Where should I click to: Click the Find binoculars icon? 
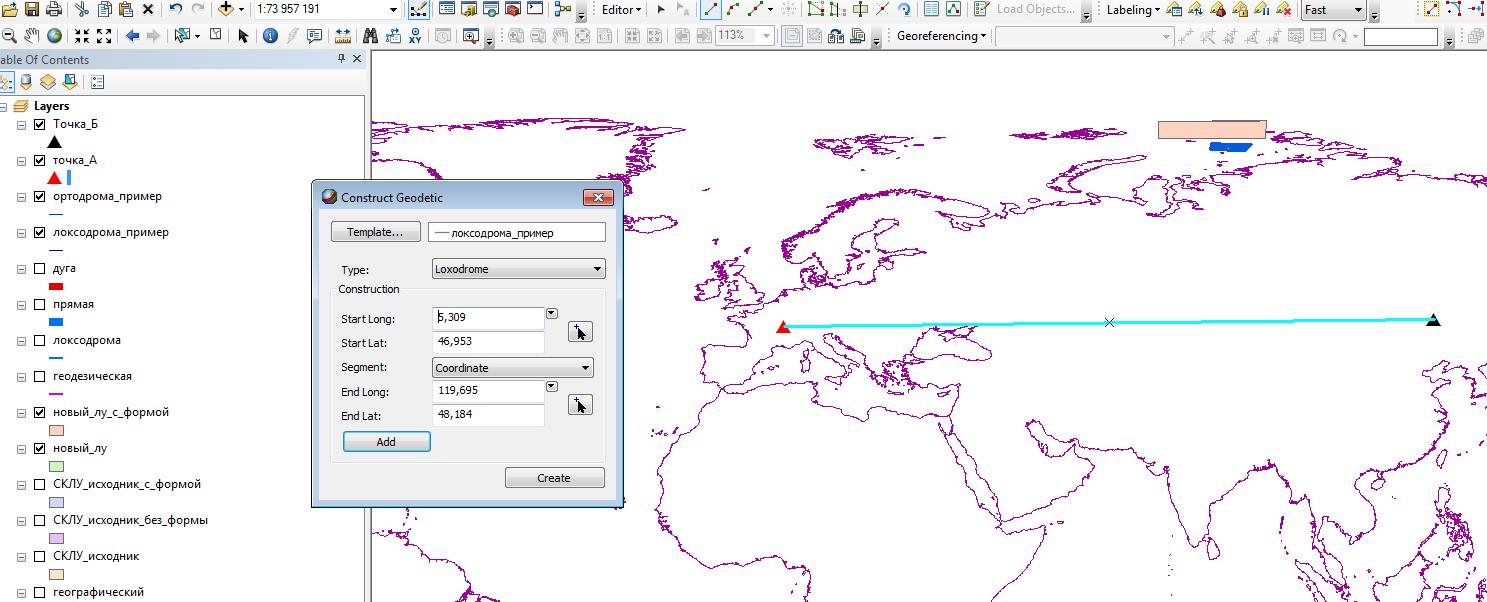pyautogui.click(x=370, y=36)
